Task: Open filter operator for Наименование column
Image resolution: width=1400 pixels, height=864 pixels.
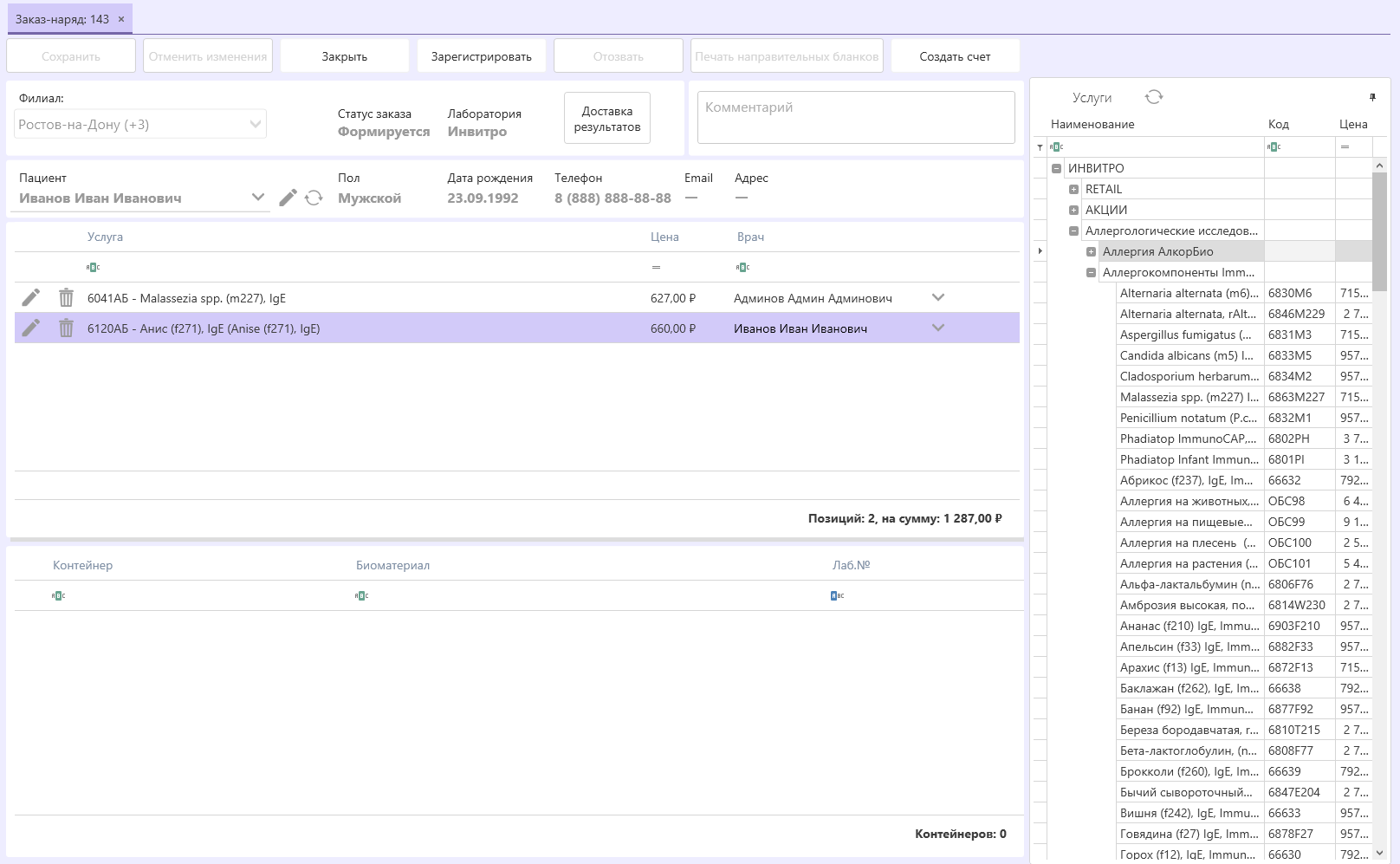Action: point(1056,146)
